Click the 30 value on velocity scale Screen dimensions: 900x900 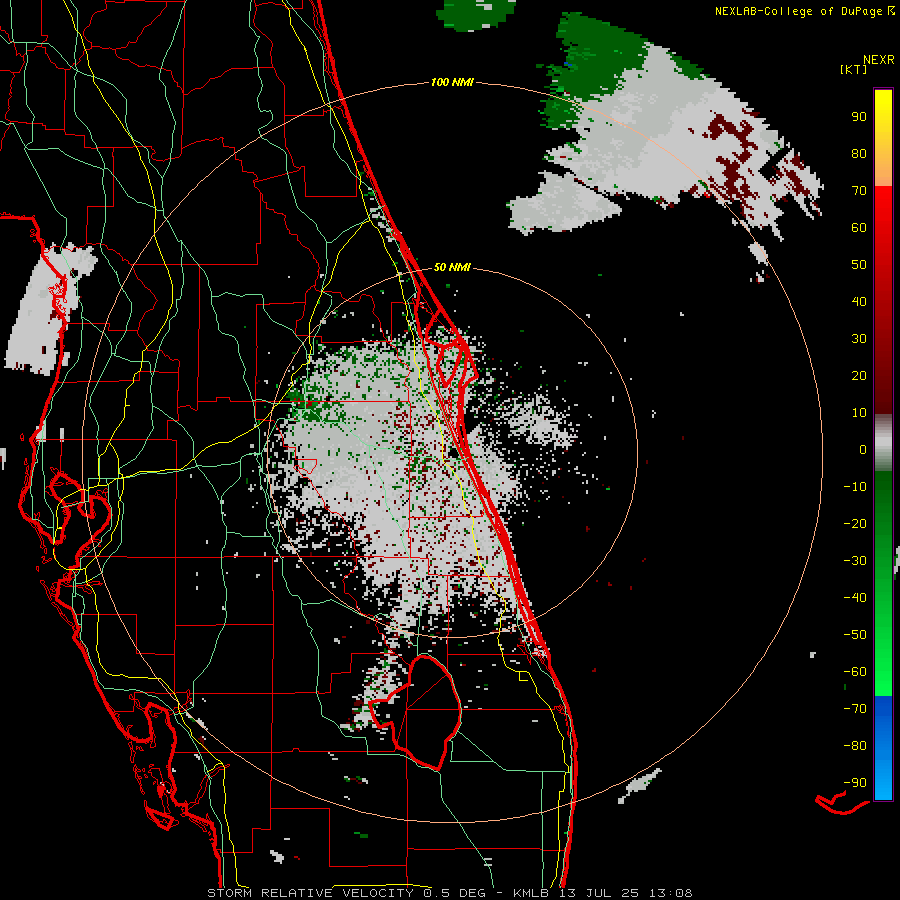859,339
